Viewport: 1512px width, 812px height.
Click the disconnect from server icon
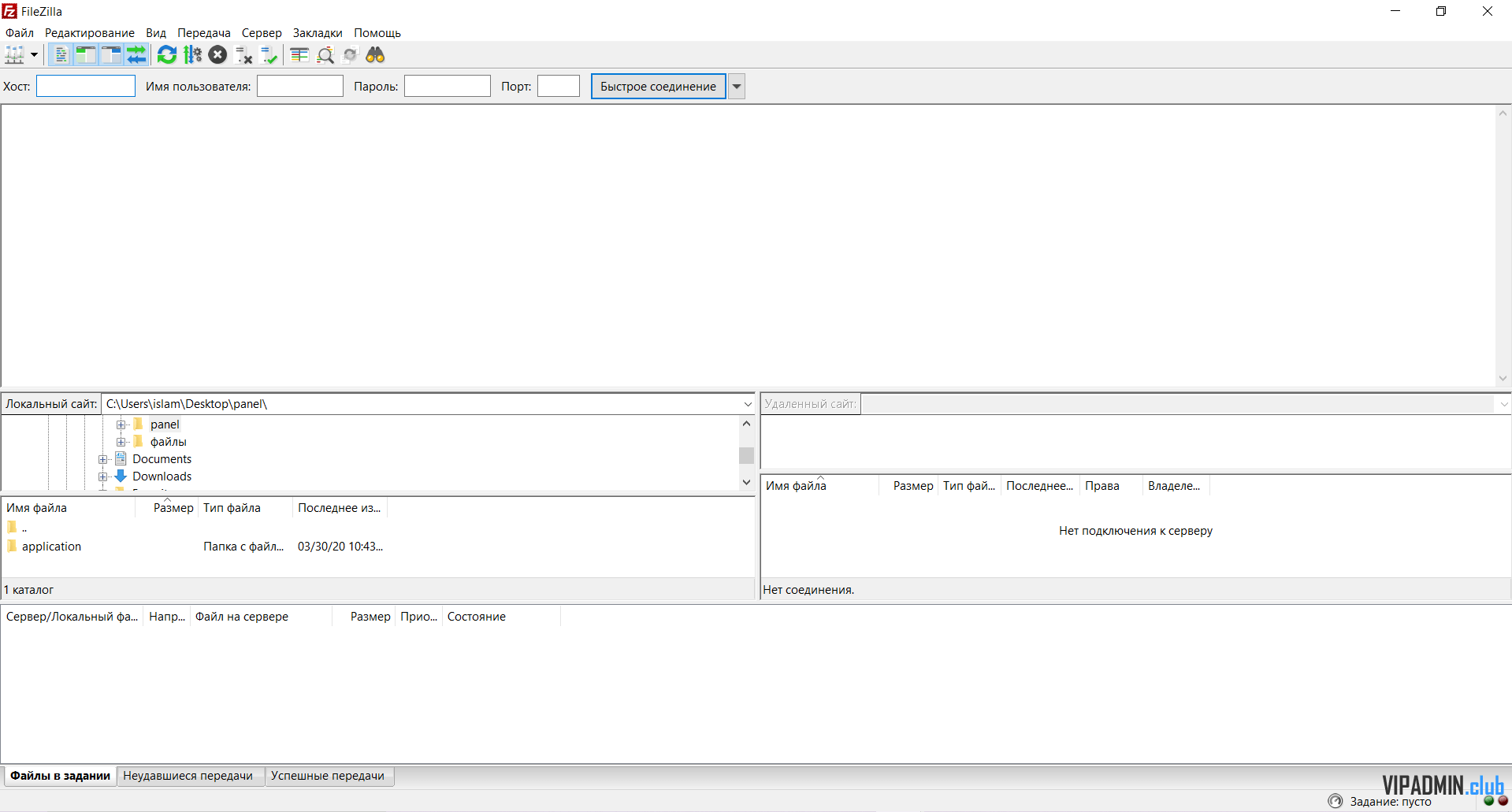click(243, 55)
